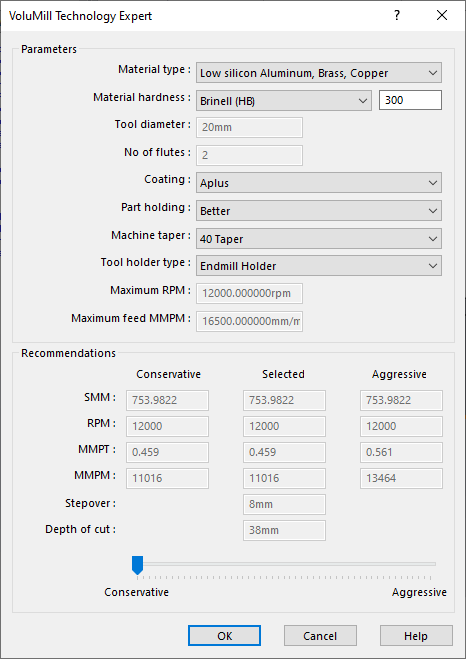Screen dimensions: 466x659
Task: Click the Selected Stepover field showing 8mm
Action: pos(284,504)
